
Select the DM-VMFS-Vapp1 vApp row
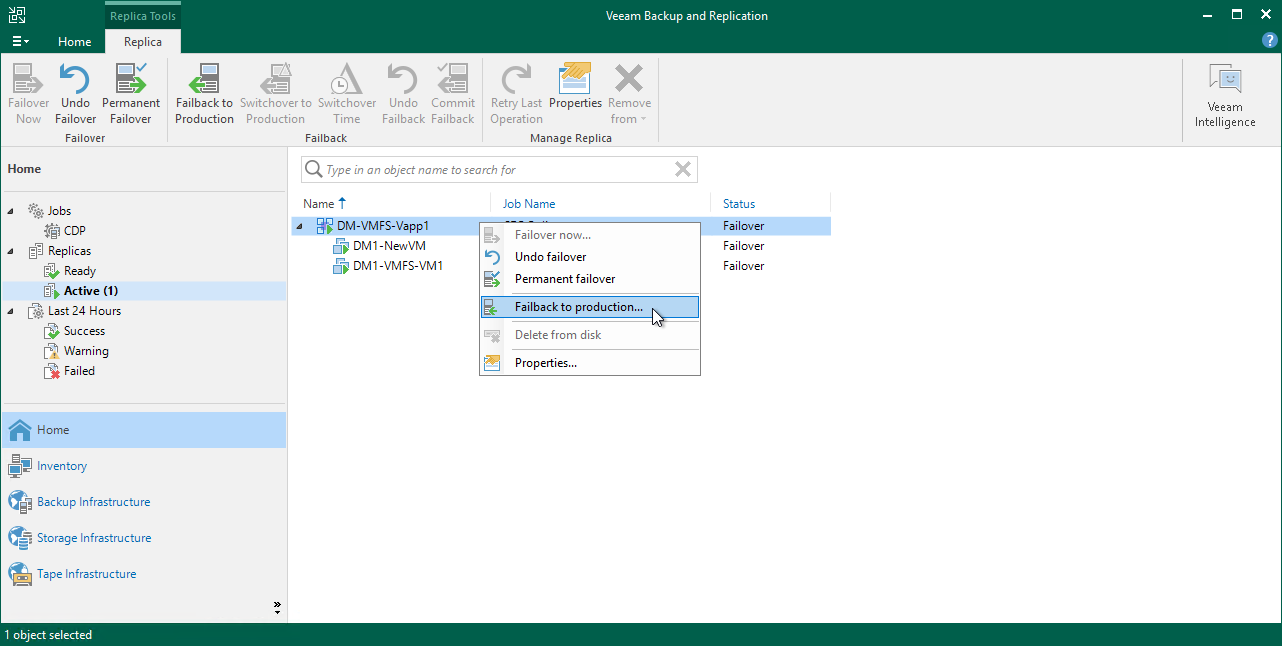click(x=561, y=226)
